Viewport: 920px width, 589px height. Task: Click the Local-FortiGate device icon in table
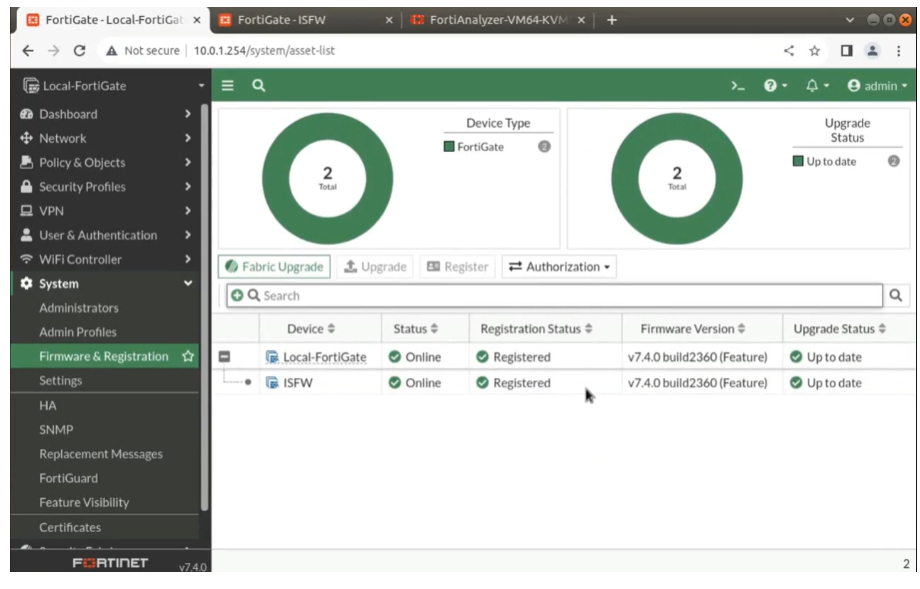tap(272, 357)
